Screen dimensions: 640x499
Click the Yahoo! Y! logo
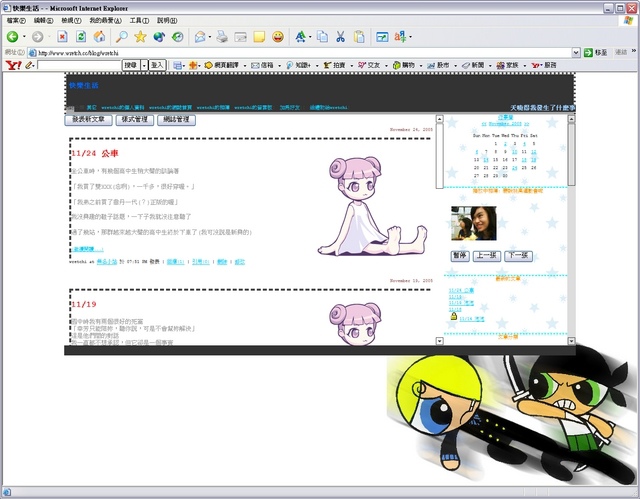tap(13, 65)
